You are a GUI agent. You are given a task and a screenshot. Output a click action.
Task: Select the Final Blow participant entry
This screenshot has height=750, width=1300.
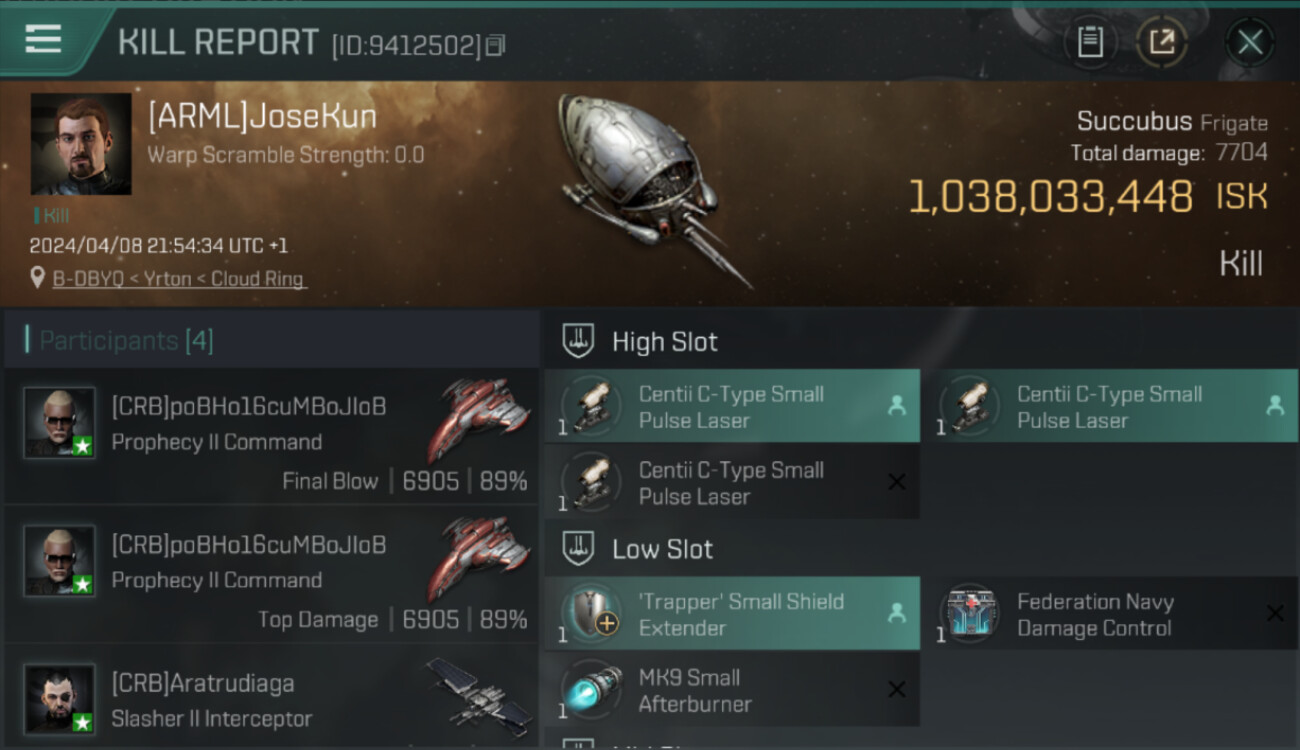pyautogui.click(x=271, y=436)
